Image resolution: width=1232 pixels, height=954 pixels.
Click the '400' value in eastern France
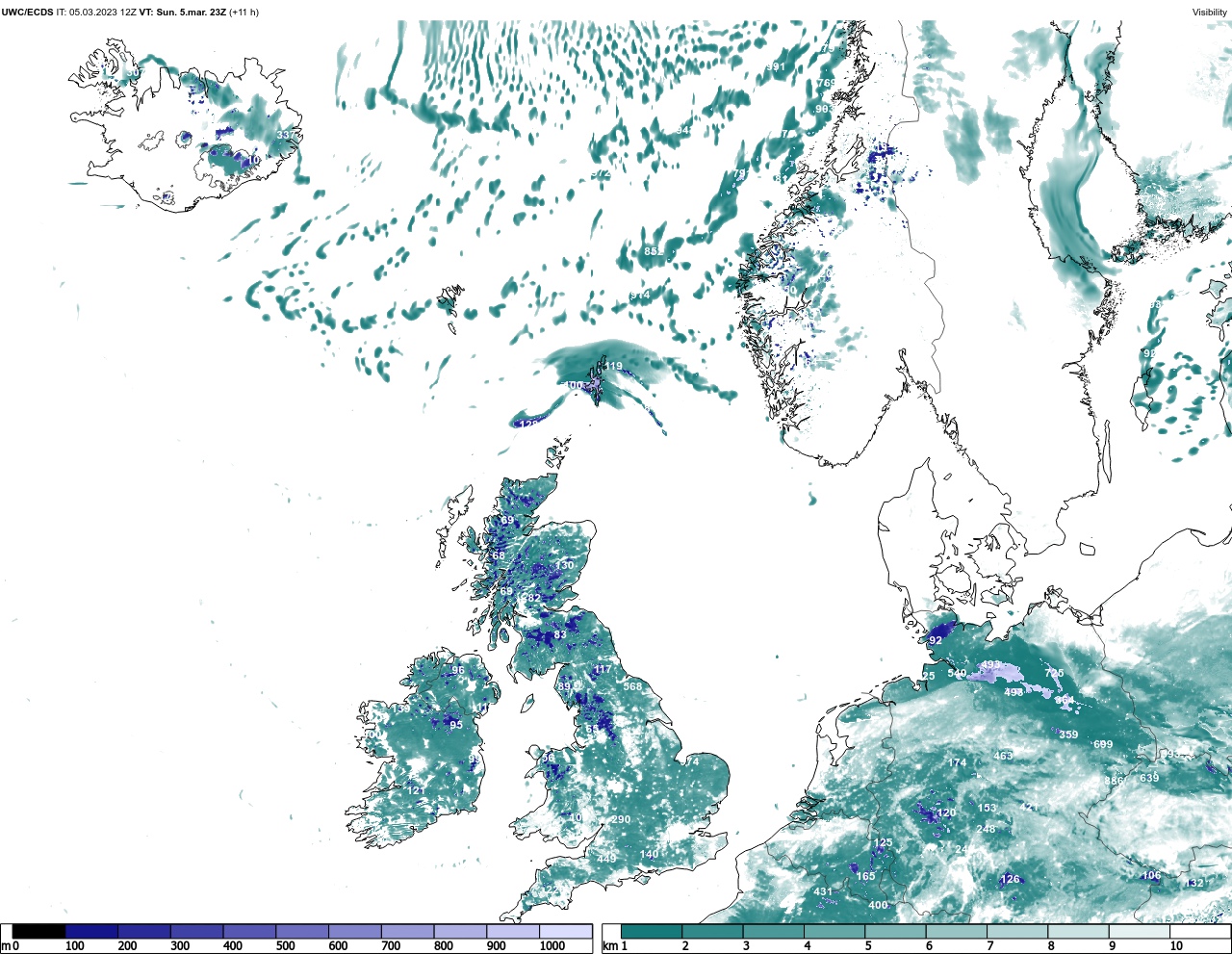[878, 905]
